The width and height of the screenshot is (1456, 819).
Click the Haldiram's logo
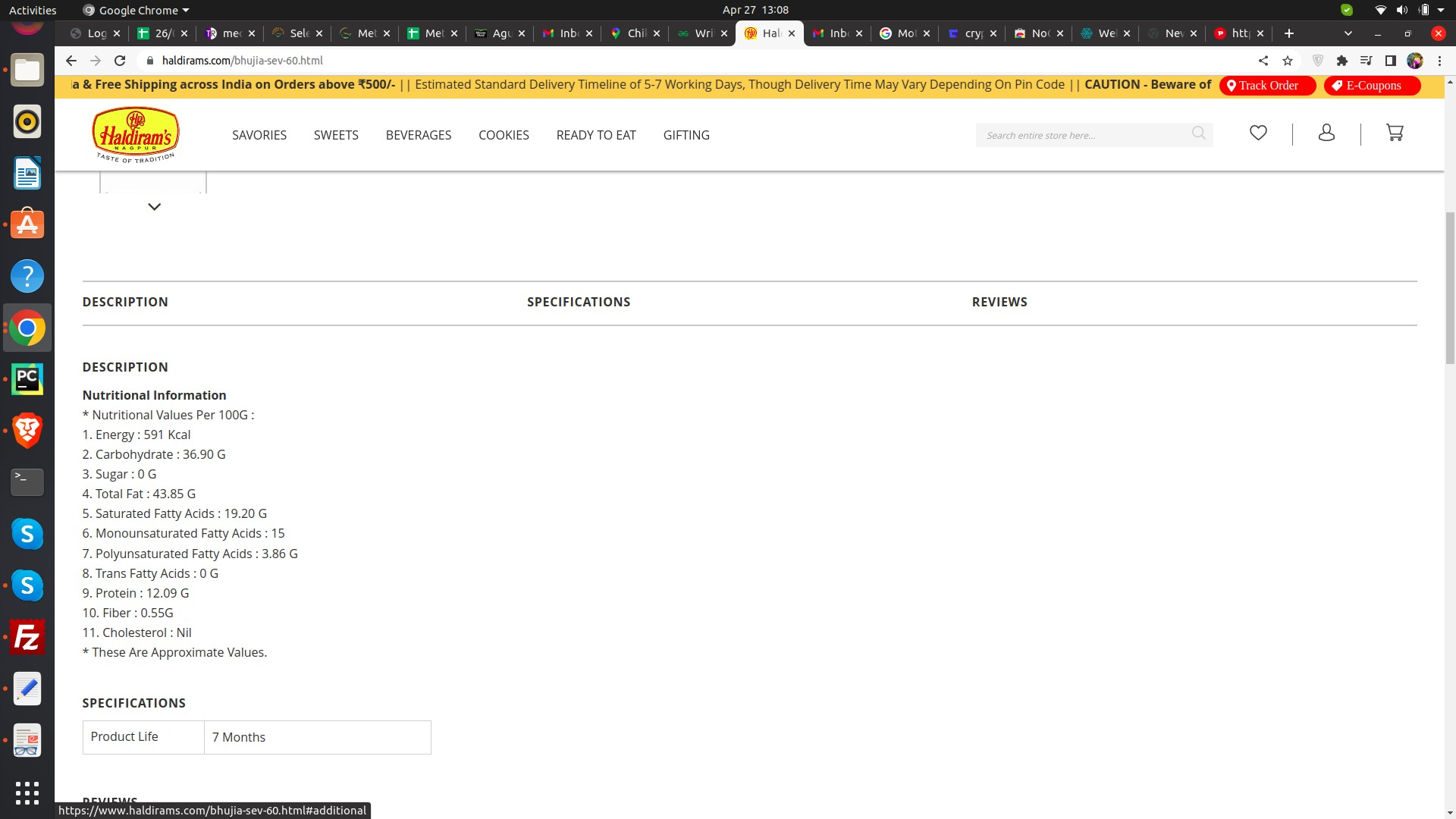click(136, 135)
